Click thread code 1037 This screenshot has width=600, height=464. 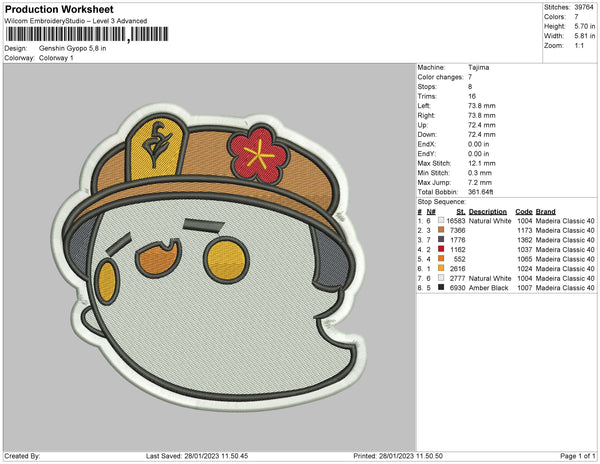[x=525, y=249]
